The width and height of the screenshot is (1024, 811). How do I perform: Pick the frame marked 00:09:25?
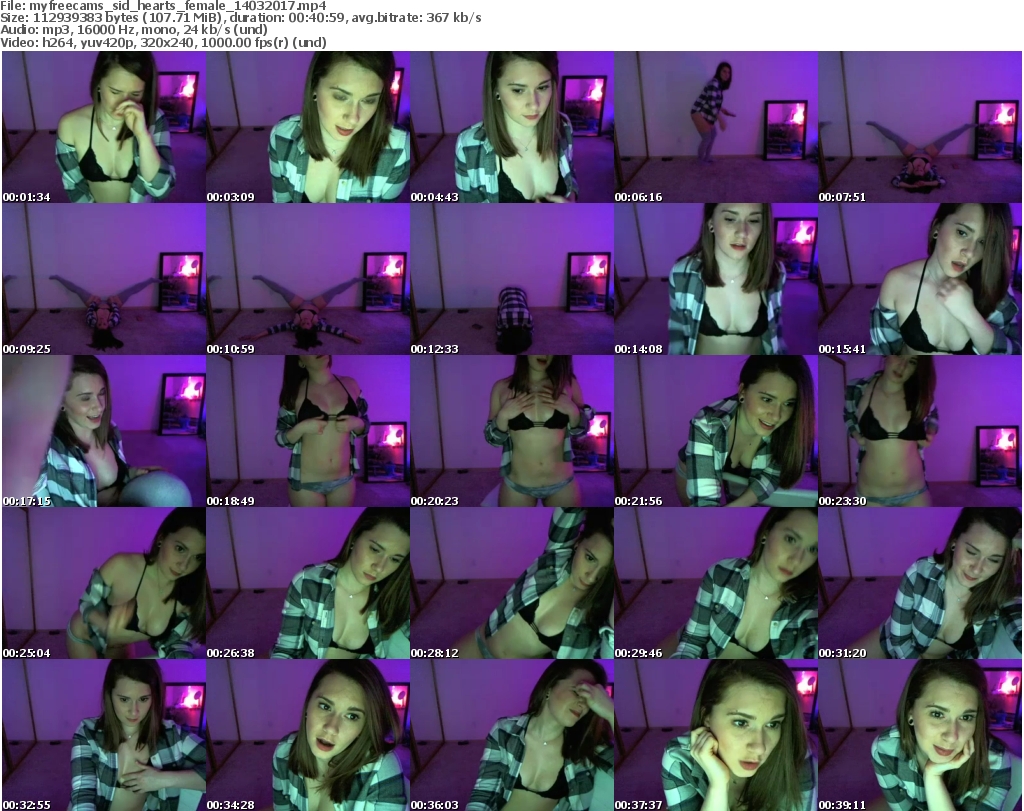[x=104, y=279]
